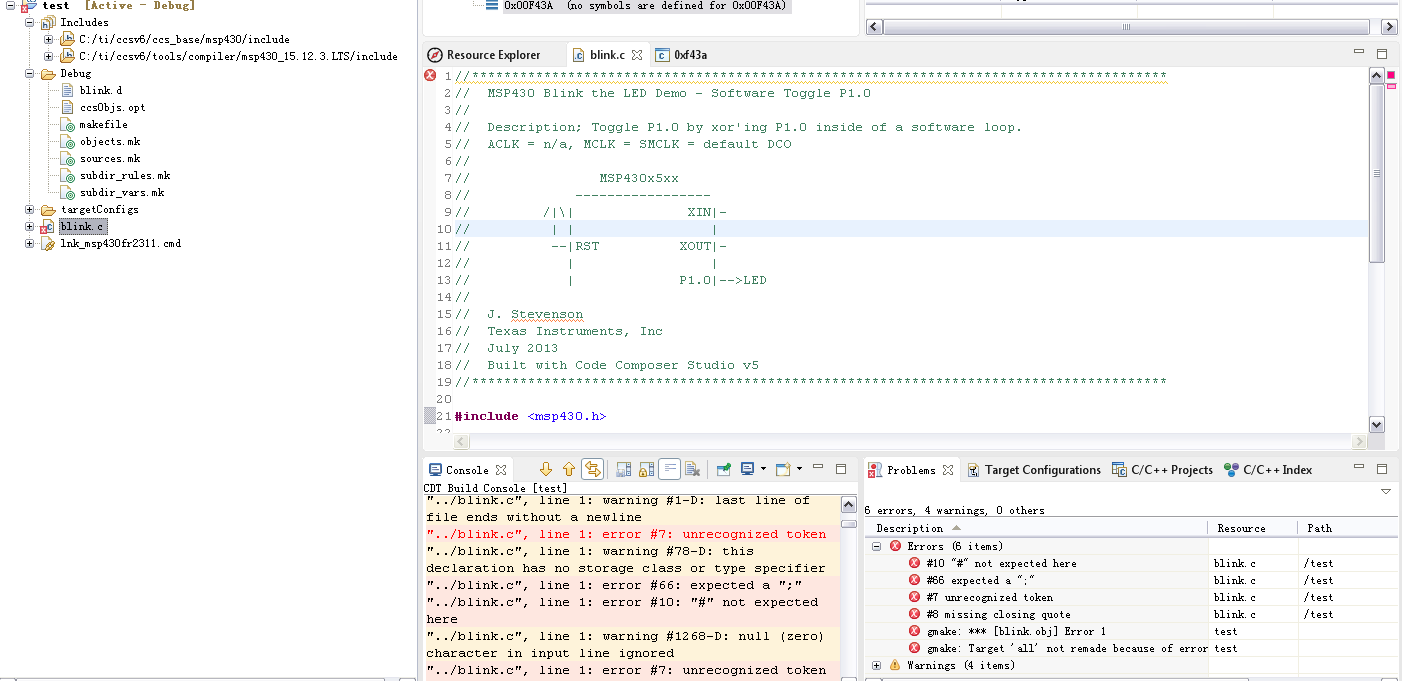Expand the Warnings (4 items) group
The width and height of the screenshot is (1402, 681).
tap(877, 665)
